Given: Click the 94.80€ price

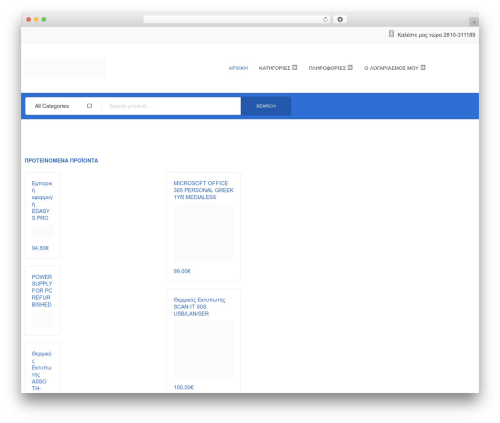Looking at the screenshot, I should (x=40, y=248).
